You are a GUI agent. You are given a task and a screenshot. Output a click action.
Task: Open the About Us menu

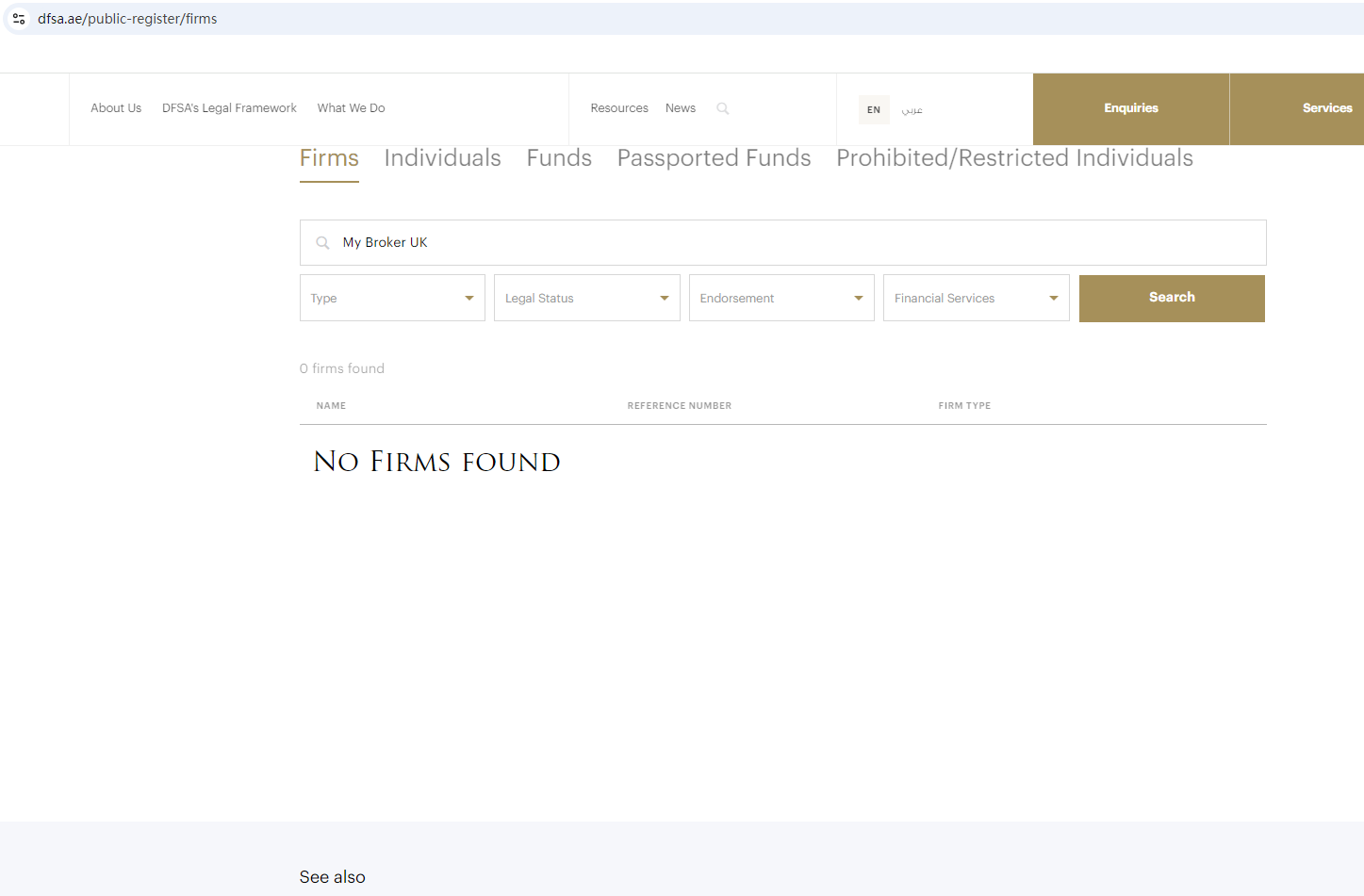tap(116, 108)
